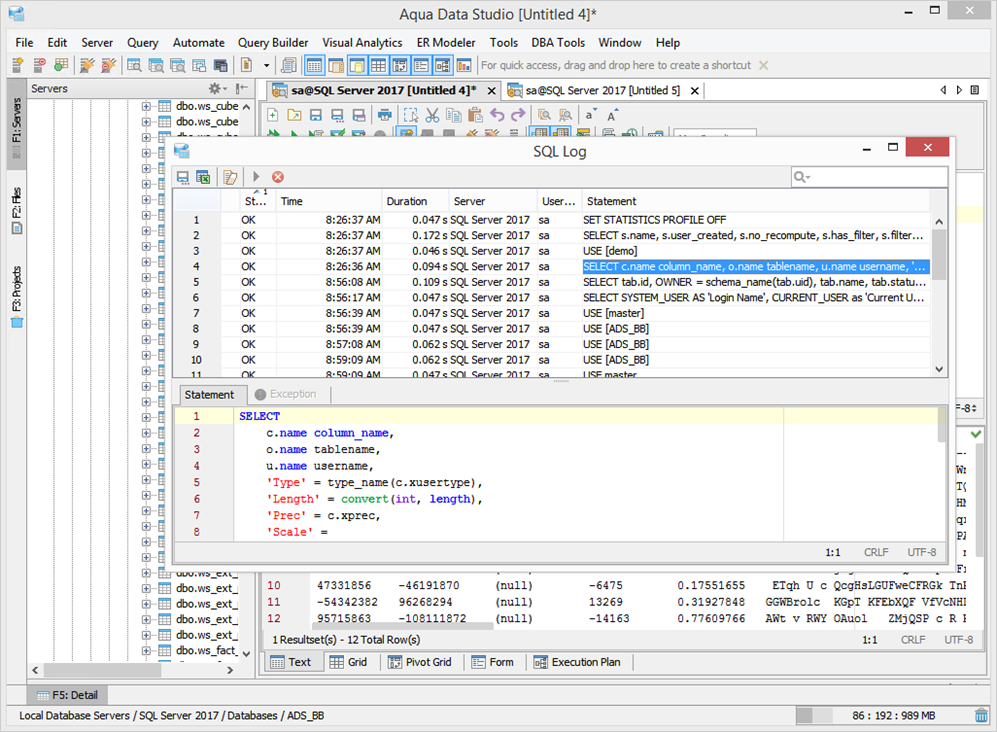Image resolution: width=997 pixels, height=732 pixels.
Task: Expand the dbo.ws_fact table node
Action: pyautogui.click(x=146, y=650)
